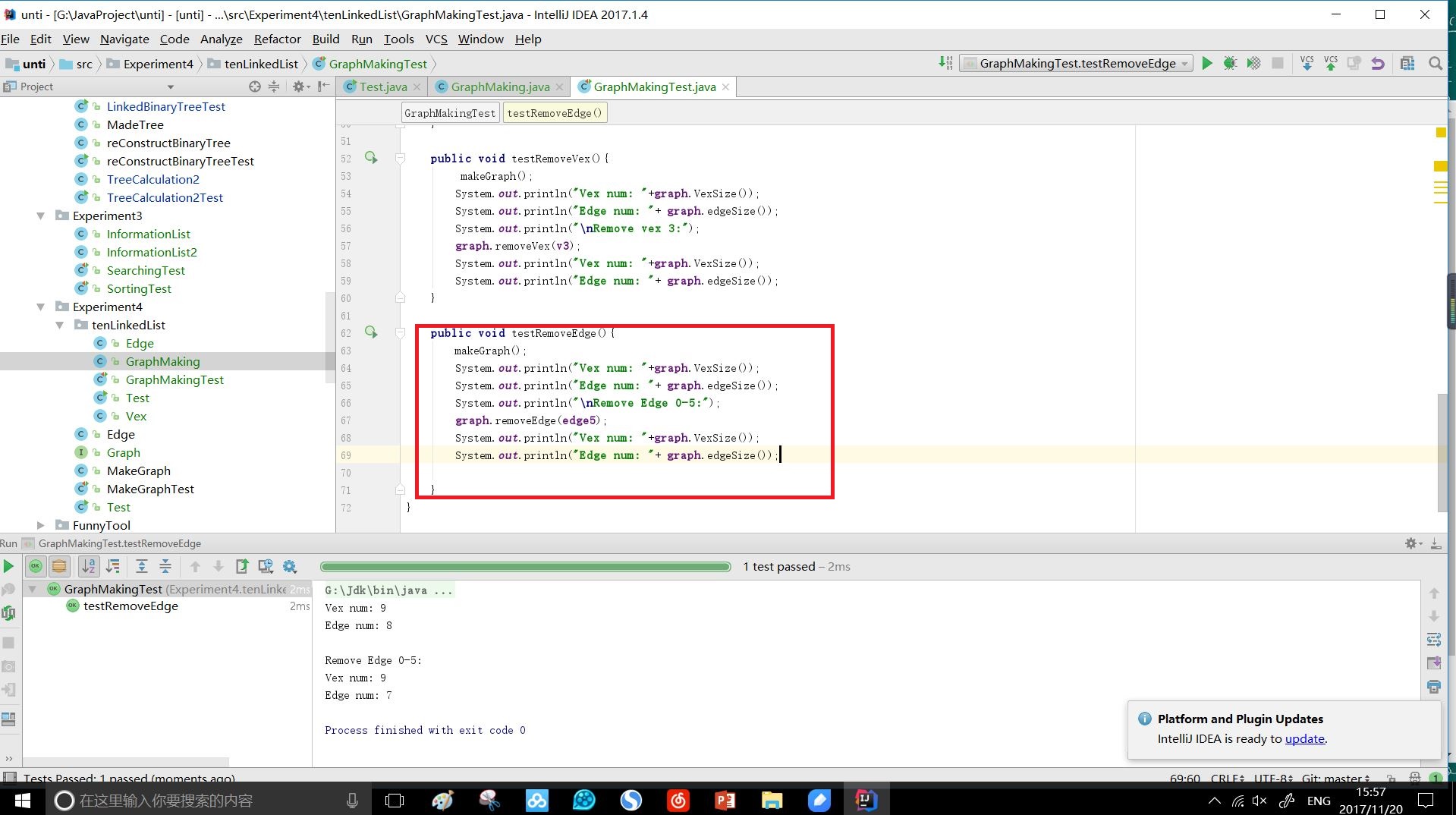This screenshot has width=1456, height=815.
Task: Click the purple Revert icon
Action: coord(1378,63)
